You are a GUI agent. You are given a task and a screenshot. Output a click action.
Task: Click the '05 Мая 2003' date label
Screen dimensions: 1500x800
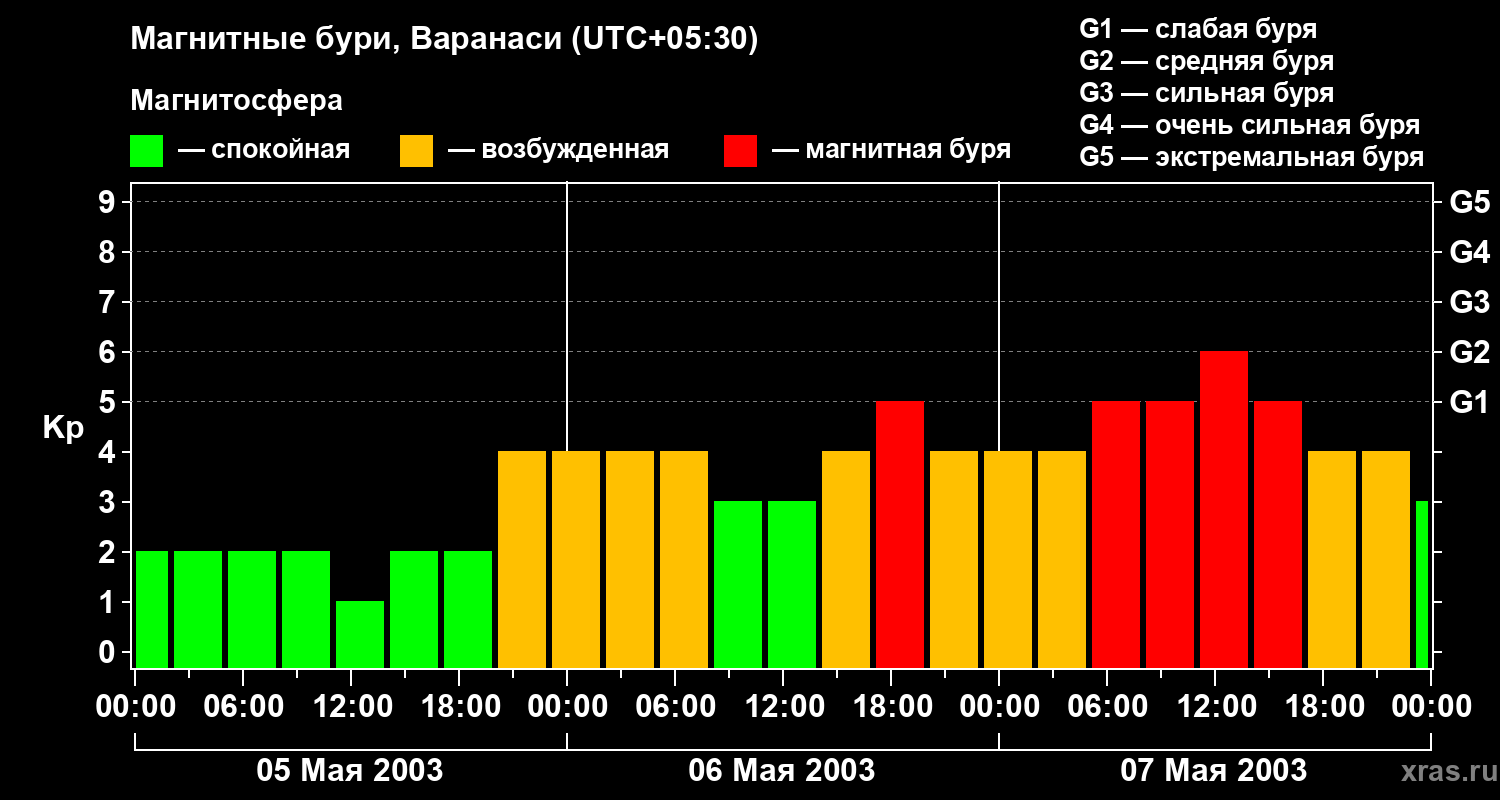click(x=350, y=770)
